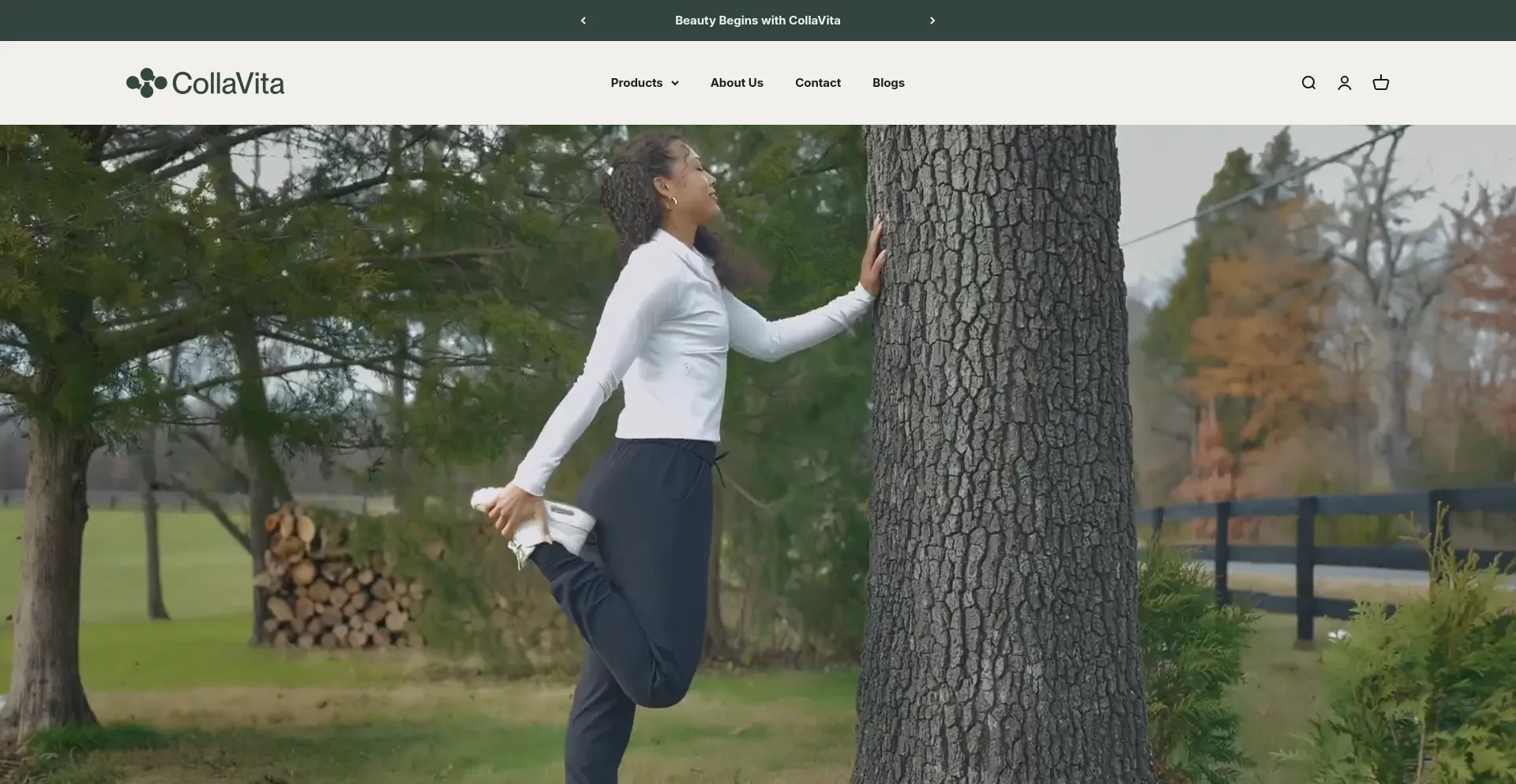Screen dimensions: 1516x784
Task: Click the CollaVita wordmark text
Action: (228, 84)
